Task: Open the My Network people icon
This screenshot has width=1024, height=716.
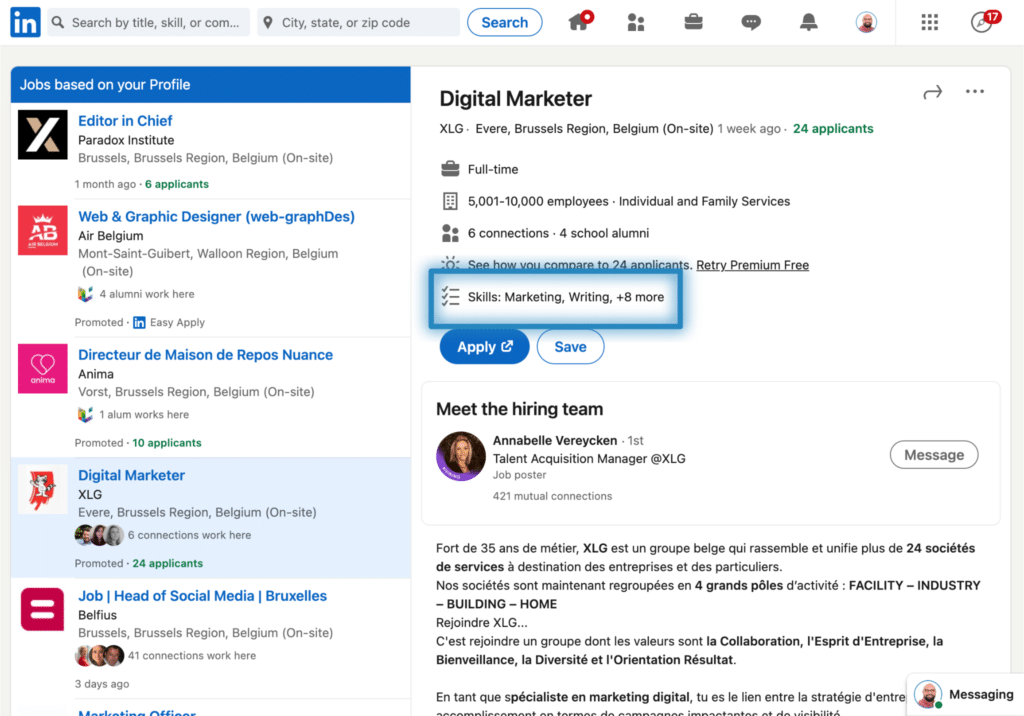Action: [636, 22]
